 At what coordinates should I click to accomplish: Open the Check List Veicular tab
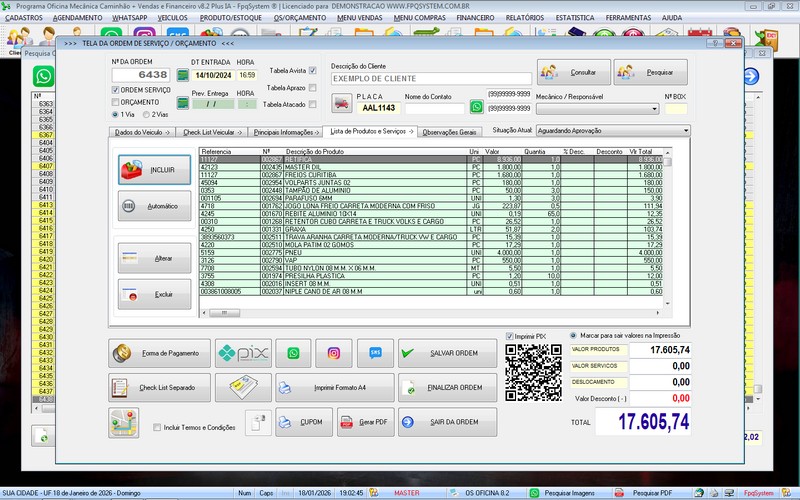pyautogui.click(x=213, y=131)
